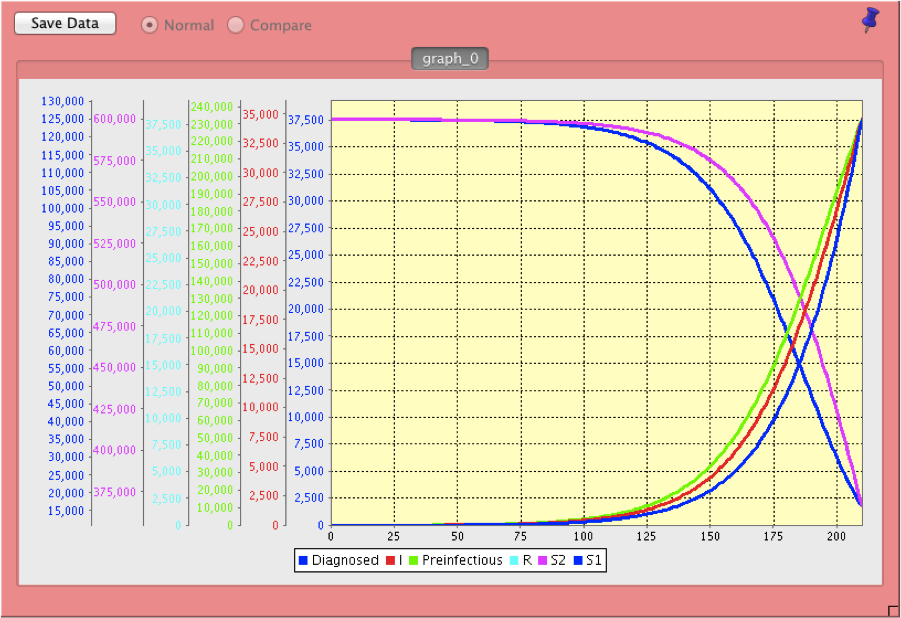Viewport: 901px width, 618px height.
Task: Click the resize grip at window corner
Action: coord(894,611)
